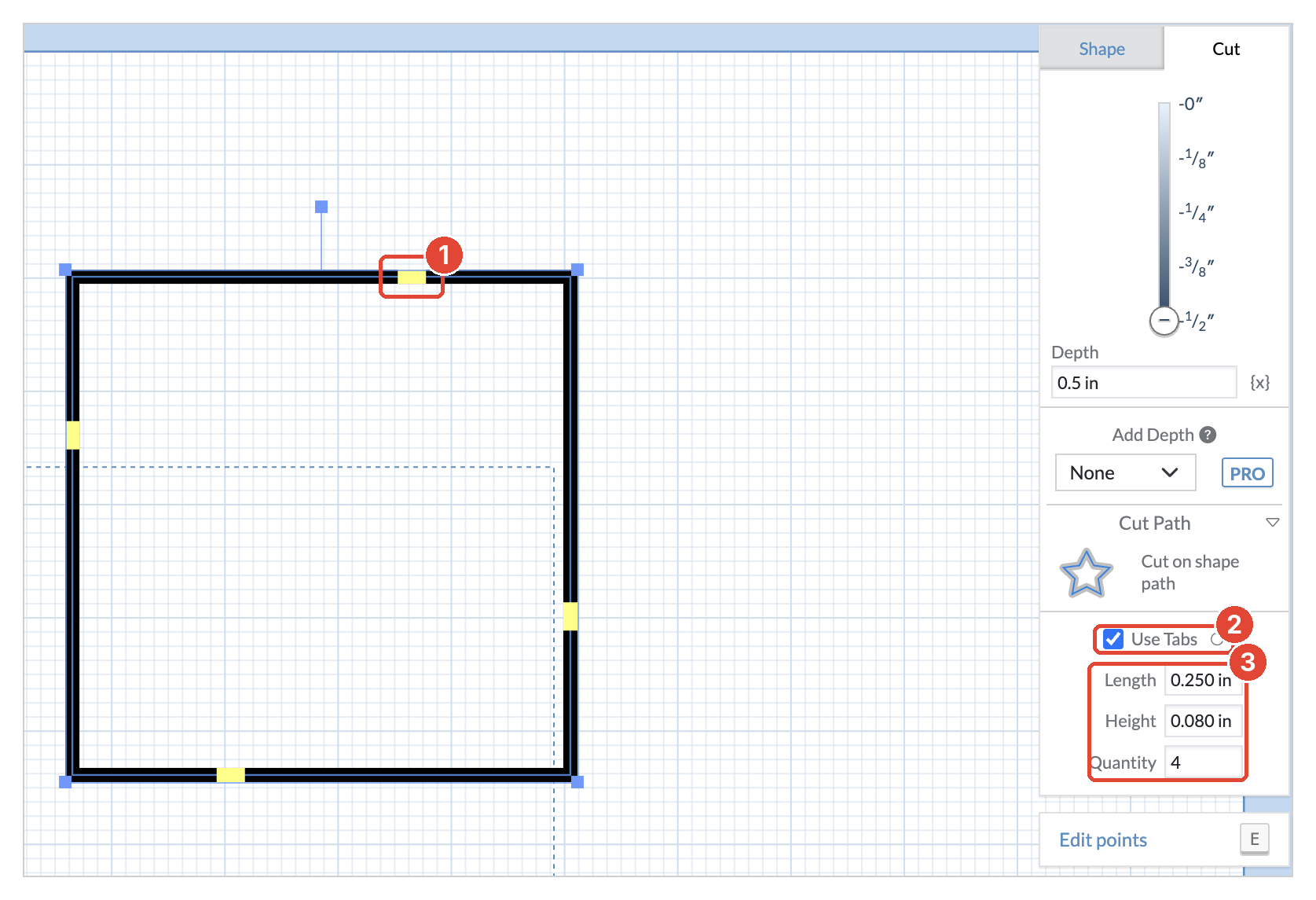Click the rotation handle above the square
The height and width of the screenshot is (900, 1316).
pyautogui.click(x=321, y=207)
